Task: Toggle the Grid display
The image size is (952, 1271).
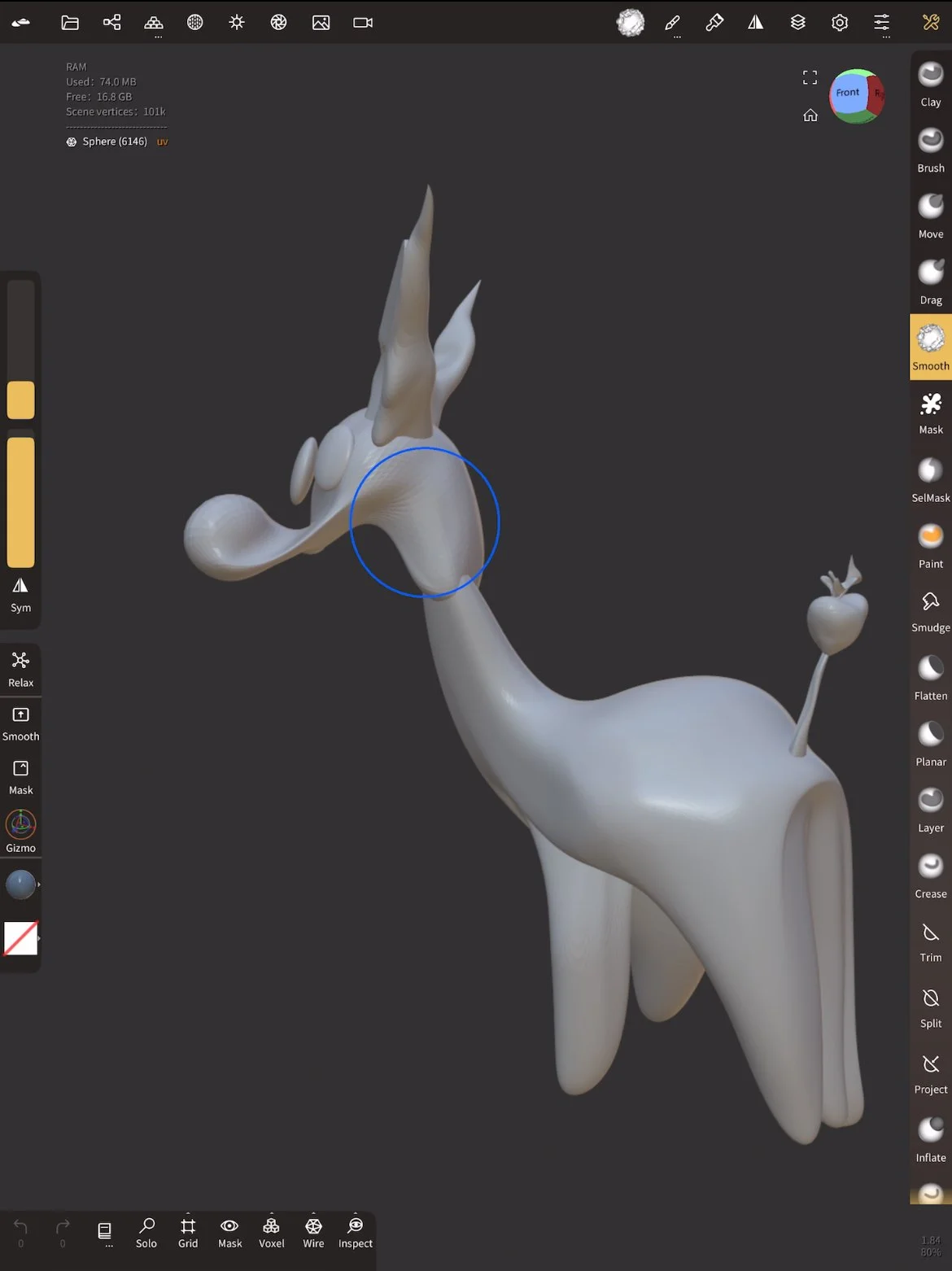Action: coord(188,1232)
